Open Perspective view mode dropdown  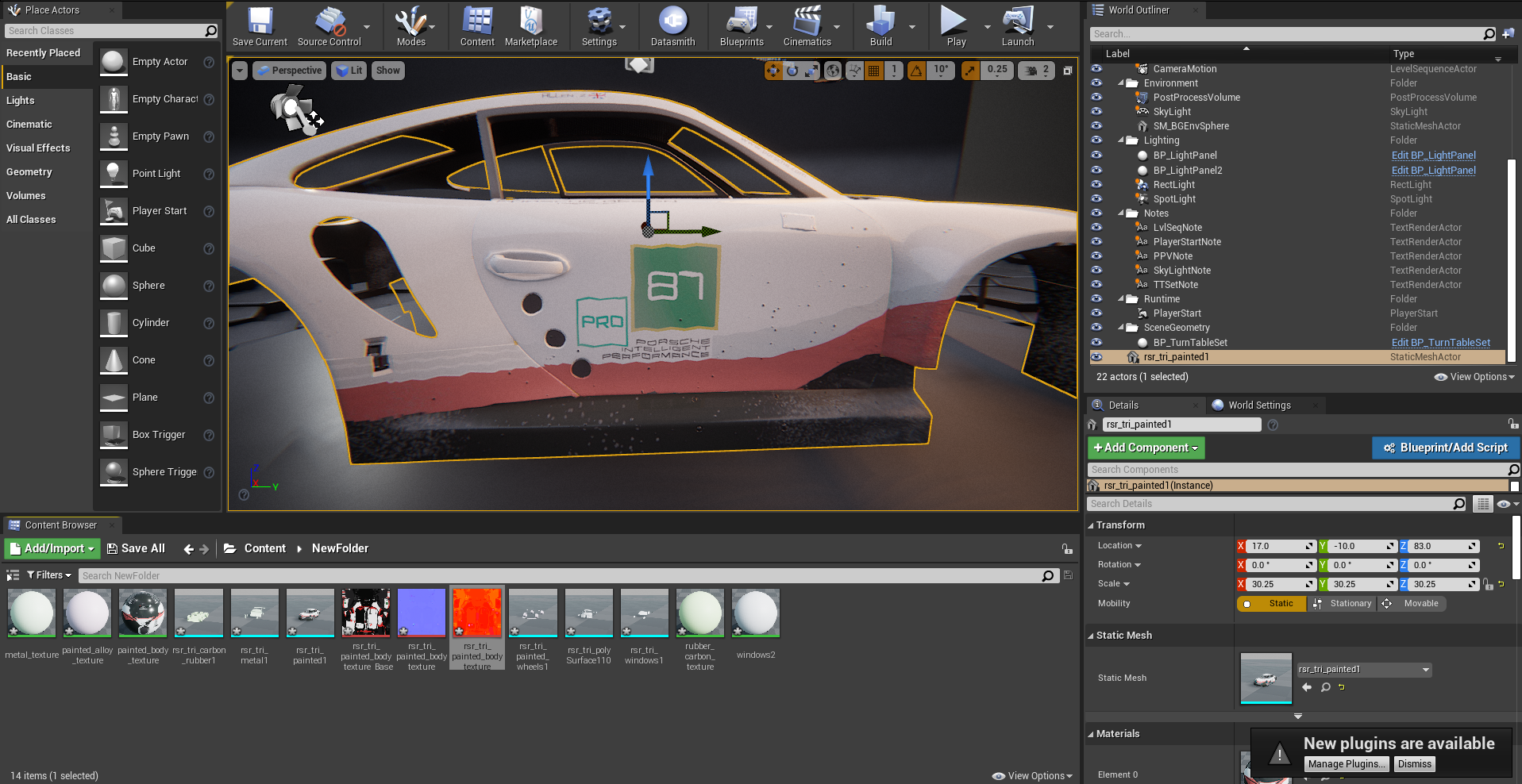tap(289, 71)
